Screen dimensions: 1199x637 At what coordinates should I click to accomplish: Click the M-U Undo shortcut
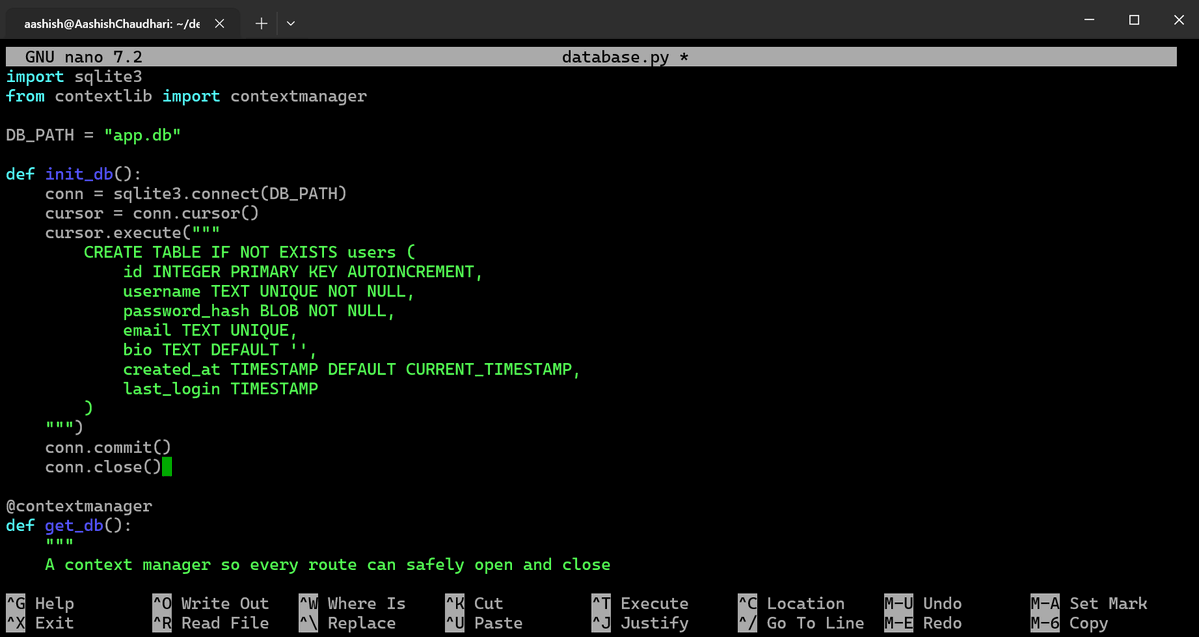pos(923,603)
